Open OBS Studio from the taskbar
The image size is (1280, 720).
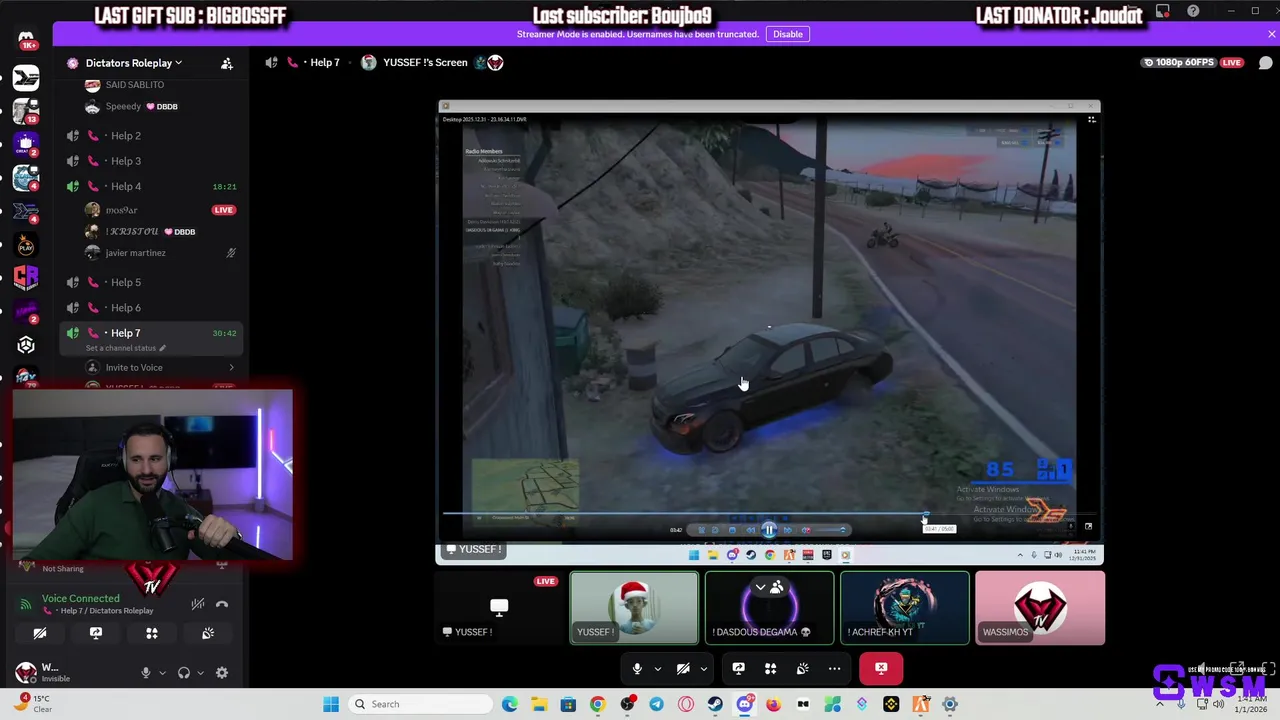click(x=627, y=704)
